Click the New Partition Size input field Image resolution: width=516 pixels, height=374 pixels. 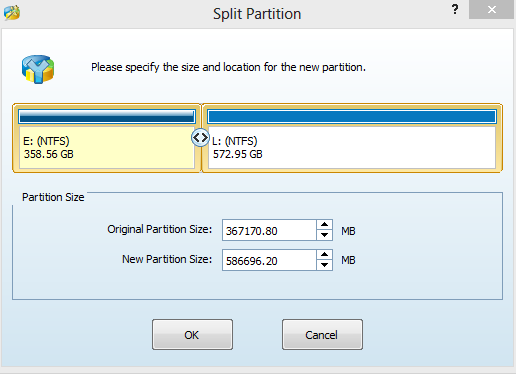269,260
